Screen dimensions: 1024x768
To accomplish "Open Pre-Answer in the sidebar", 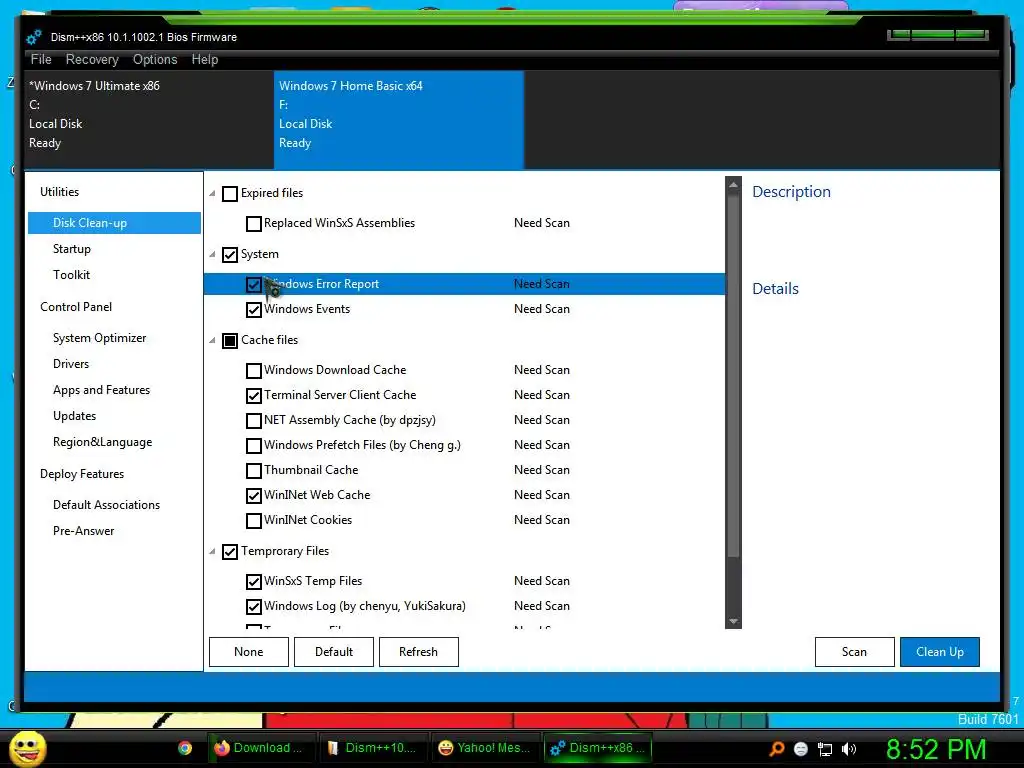I will (x=84, y=531).
